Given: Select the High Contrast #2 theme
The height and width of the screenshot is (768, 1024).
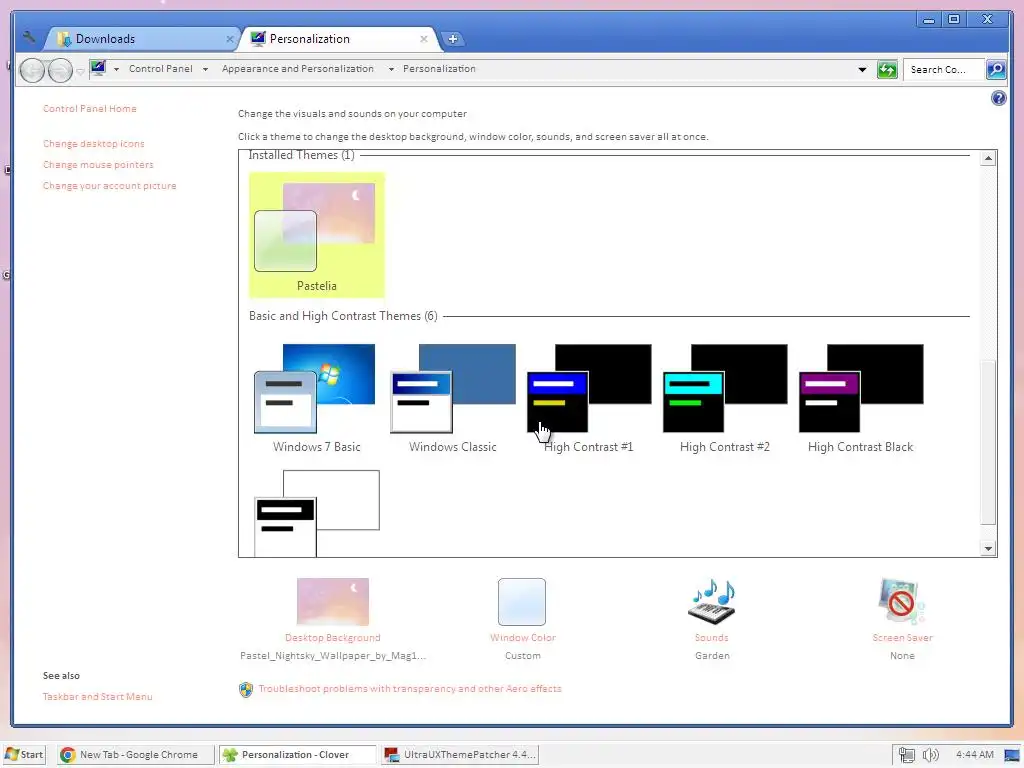Looking at the screenshot, I should pyautogui.click(x=724, y=398).
